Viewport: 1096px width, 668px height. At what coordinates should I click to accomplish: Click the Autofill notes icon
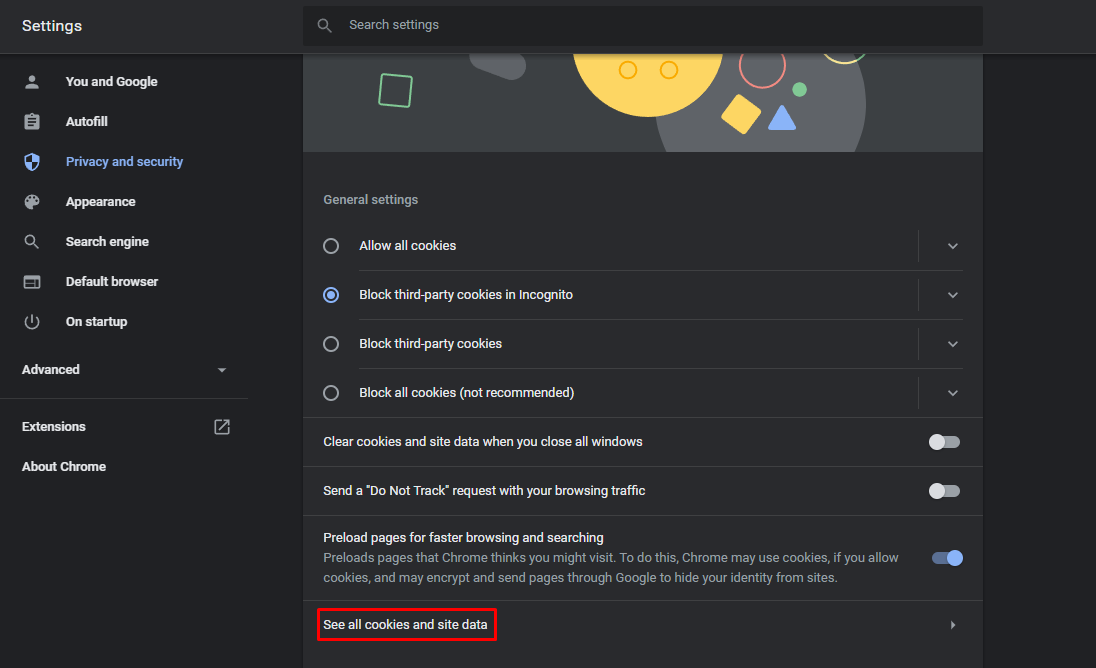tap(31, 121)
